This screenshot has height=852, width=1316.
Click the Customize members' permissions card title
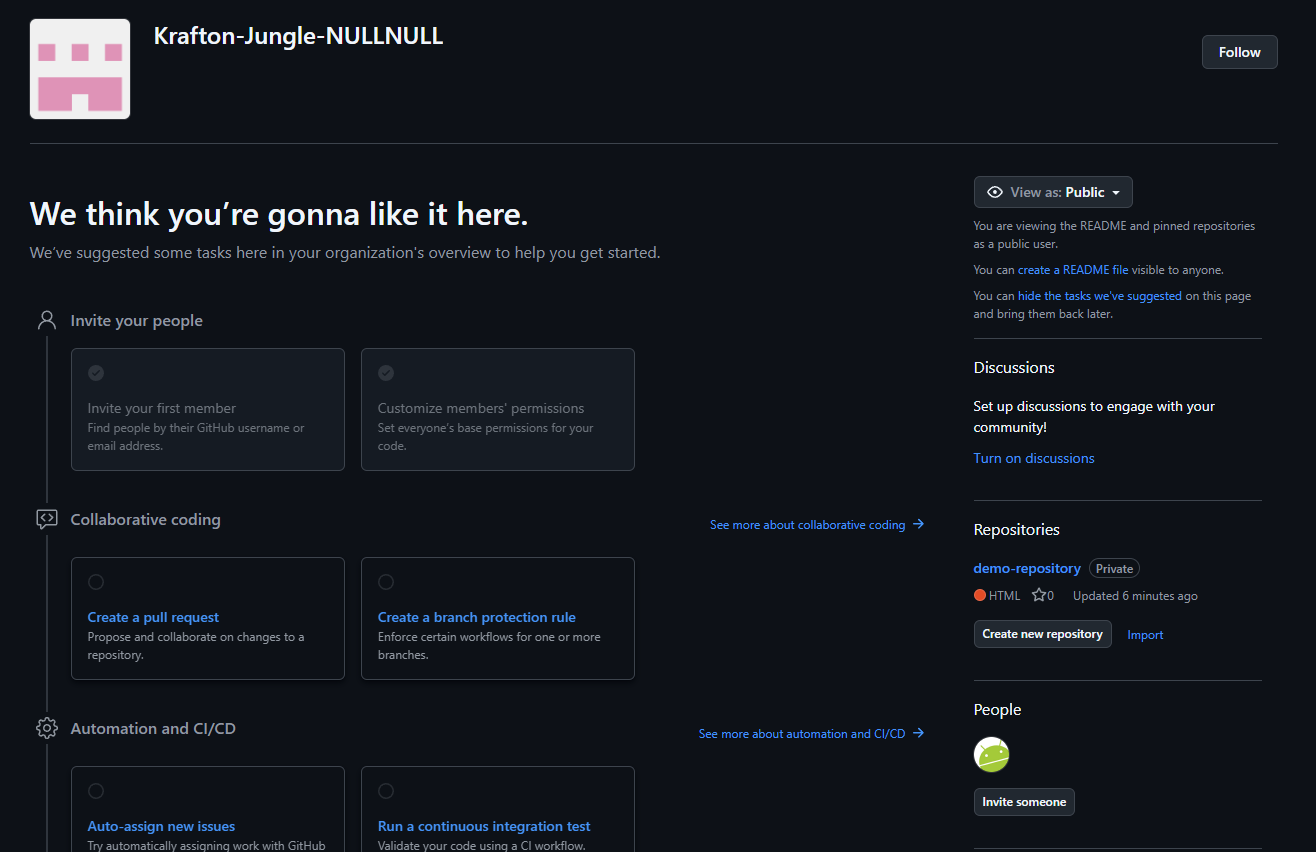point(481,408)
